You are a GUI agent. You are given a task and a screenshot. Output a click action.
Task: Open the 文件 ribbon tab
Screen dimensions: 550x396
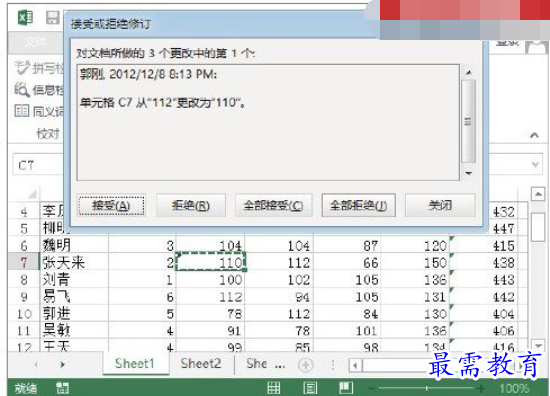pyautogui.click(x=35, y=43)
